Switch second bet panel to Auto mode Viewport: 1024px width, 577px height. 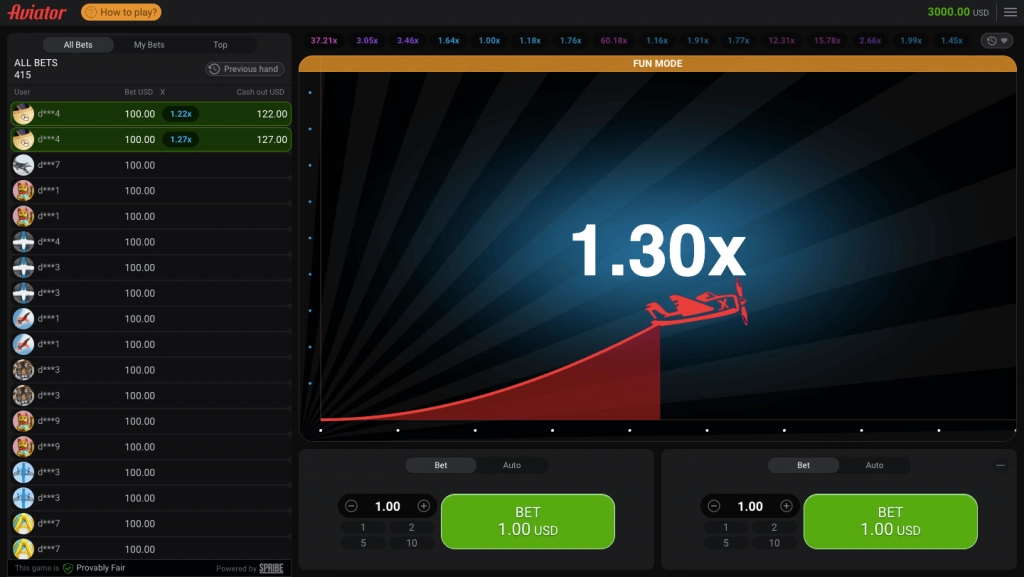point(874,465)
